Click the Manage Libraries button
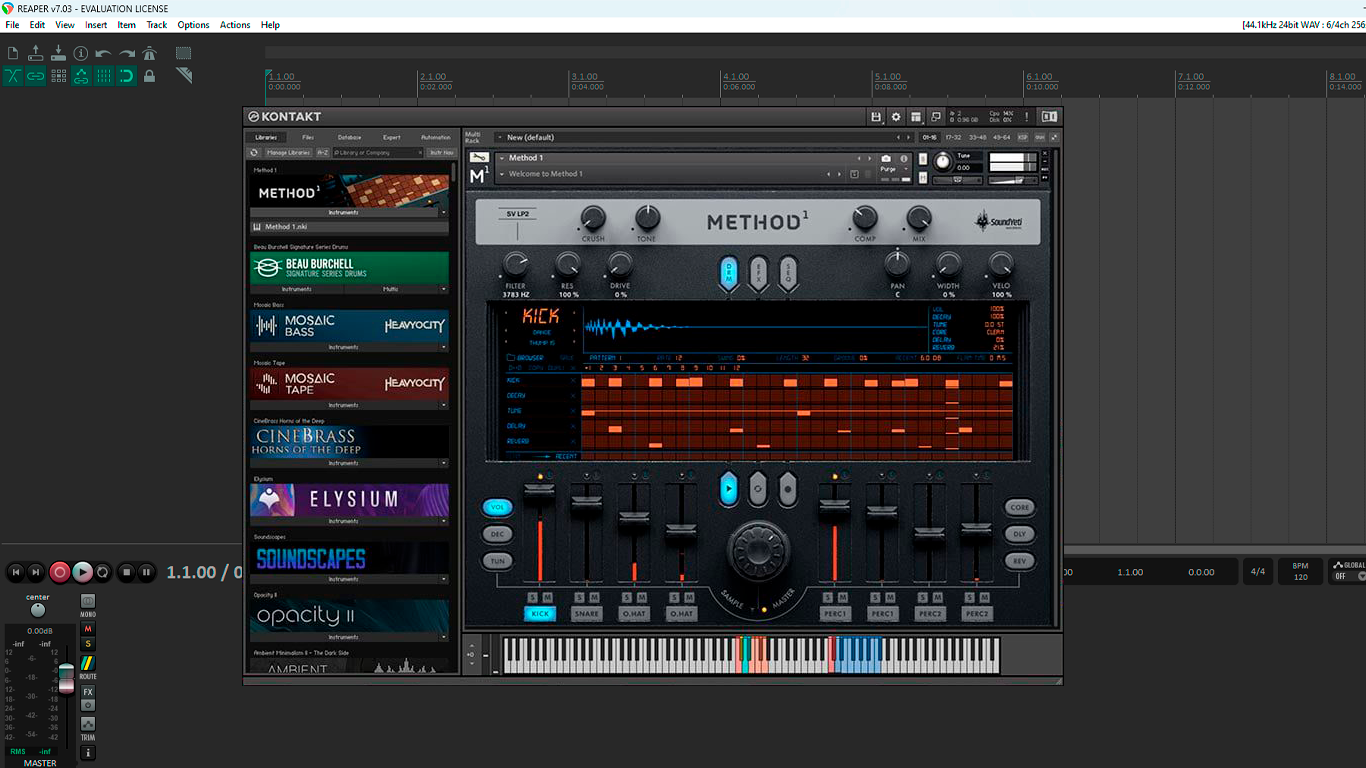 pos(288,153)
